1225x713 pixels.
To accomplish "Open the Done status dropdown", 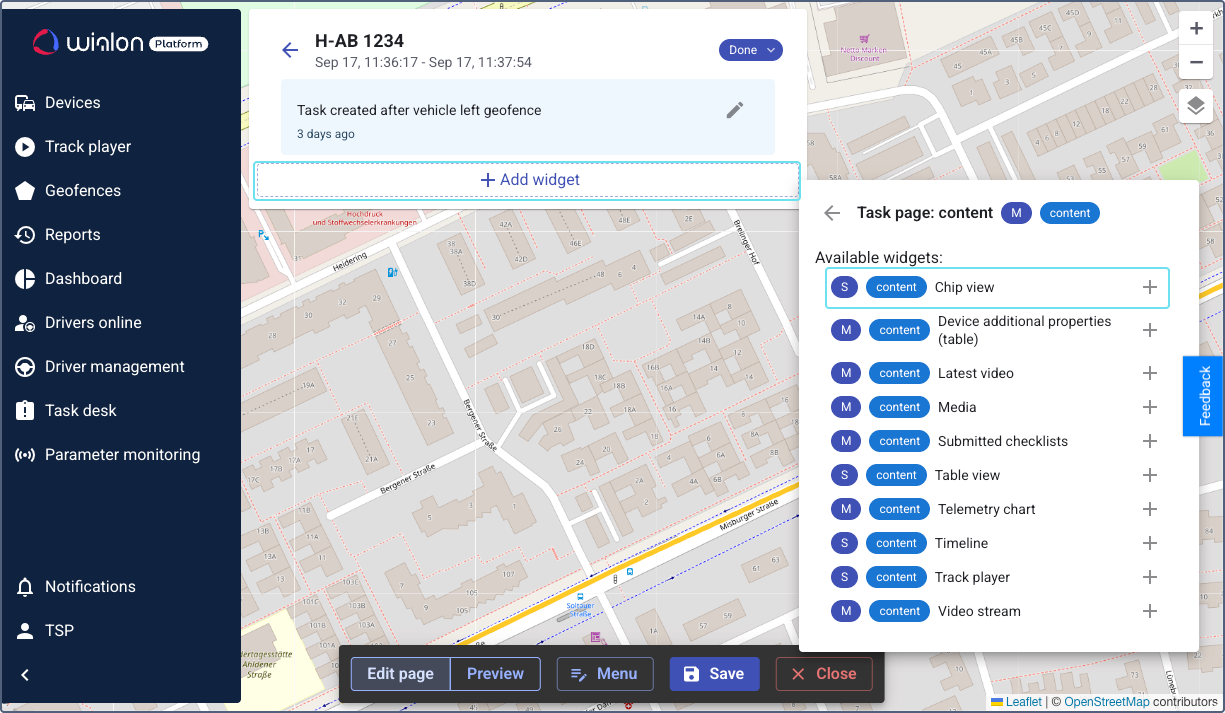I will click(x=750, y=50).
